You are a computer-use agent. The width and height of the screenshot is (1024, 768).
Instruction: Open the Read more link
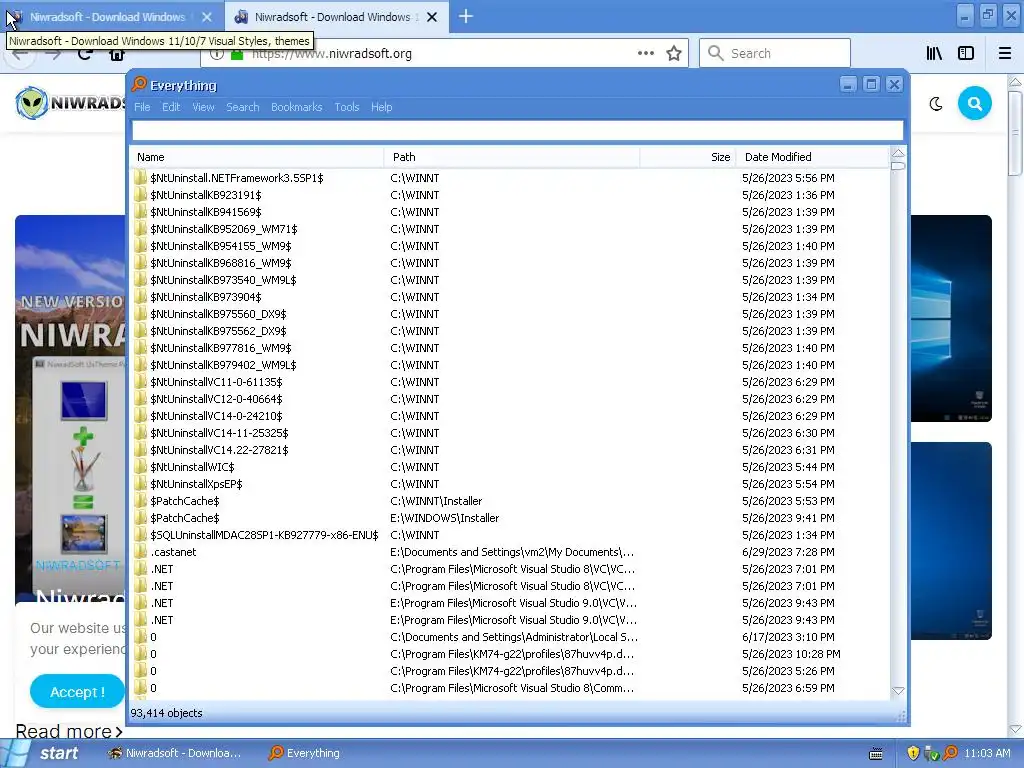tap(69, 731)
